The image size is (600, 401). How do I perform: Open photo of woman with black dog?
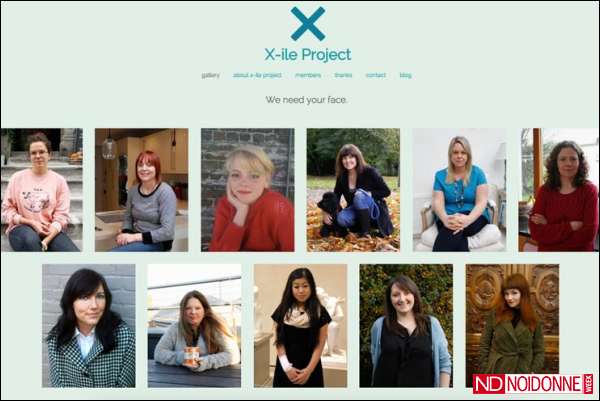353,190
